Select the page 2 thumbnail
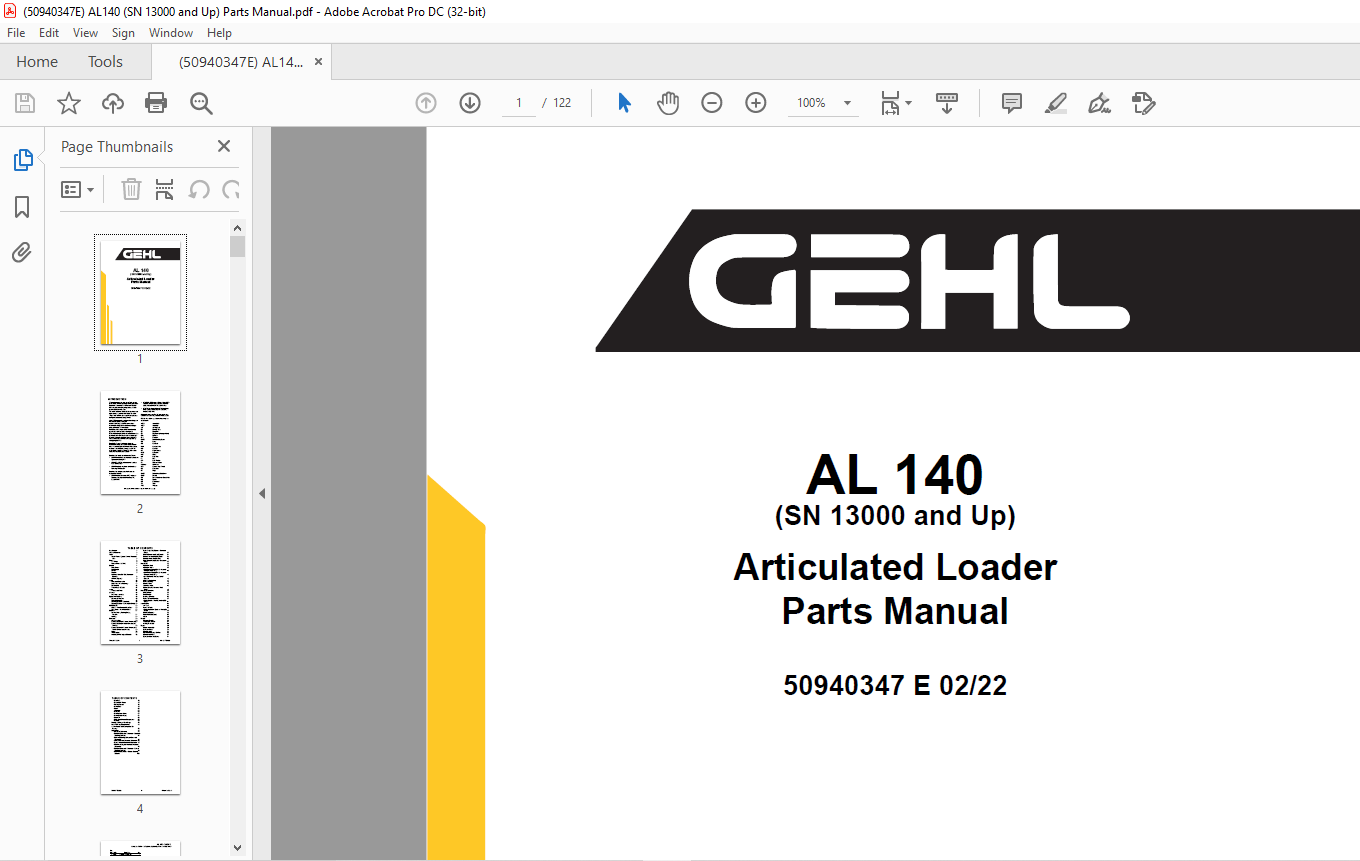The height and width of the screenshot is (861, 1360). [140, 443]
